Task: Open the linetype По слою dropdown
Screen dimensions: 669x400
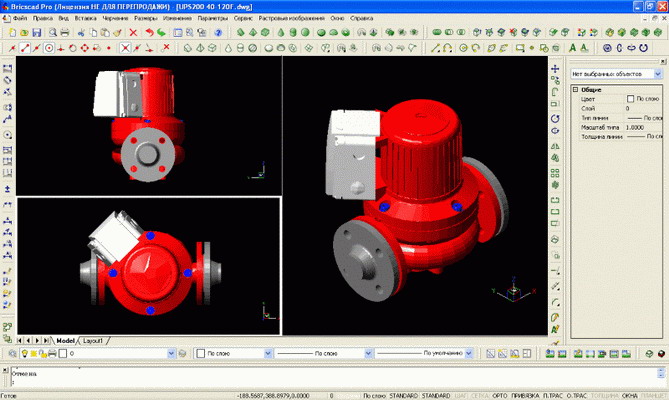Action: click(x=368, y=354)
